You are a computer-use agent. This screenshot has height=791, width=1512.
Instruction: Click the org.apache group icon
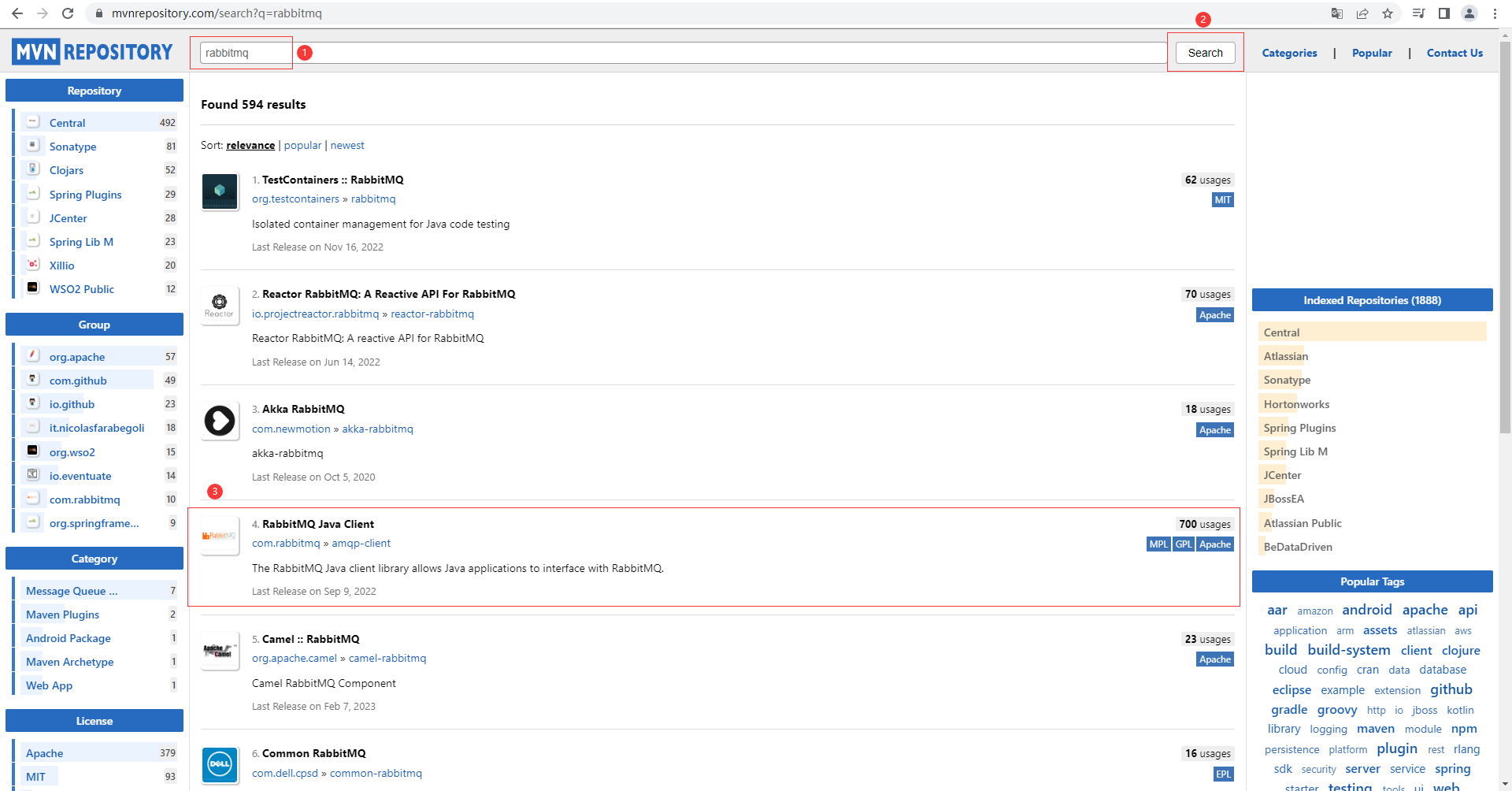33,355
